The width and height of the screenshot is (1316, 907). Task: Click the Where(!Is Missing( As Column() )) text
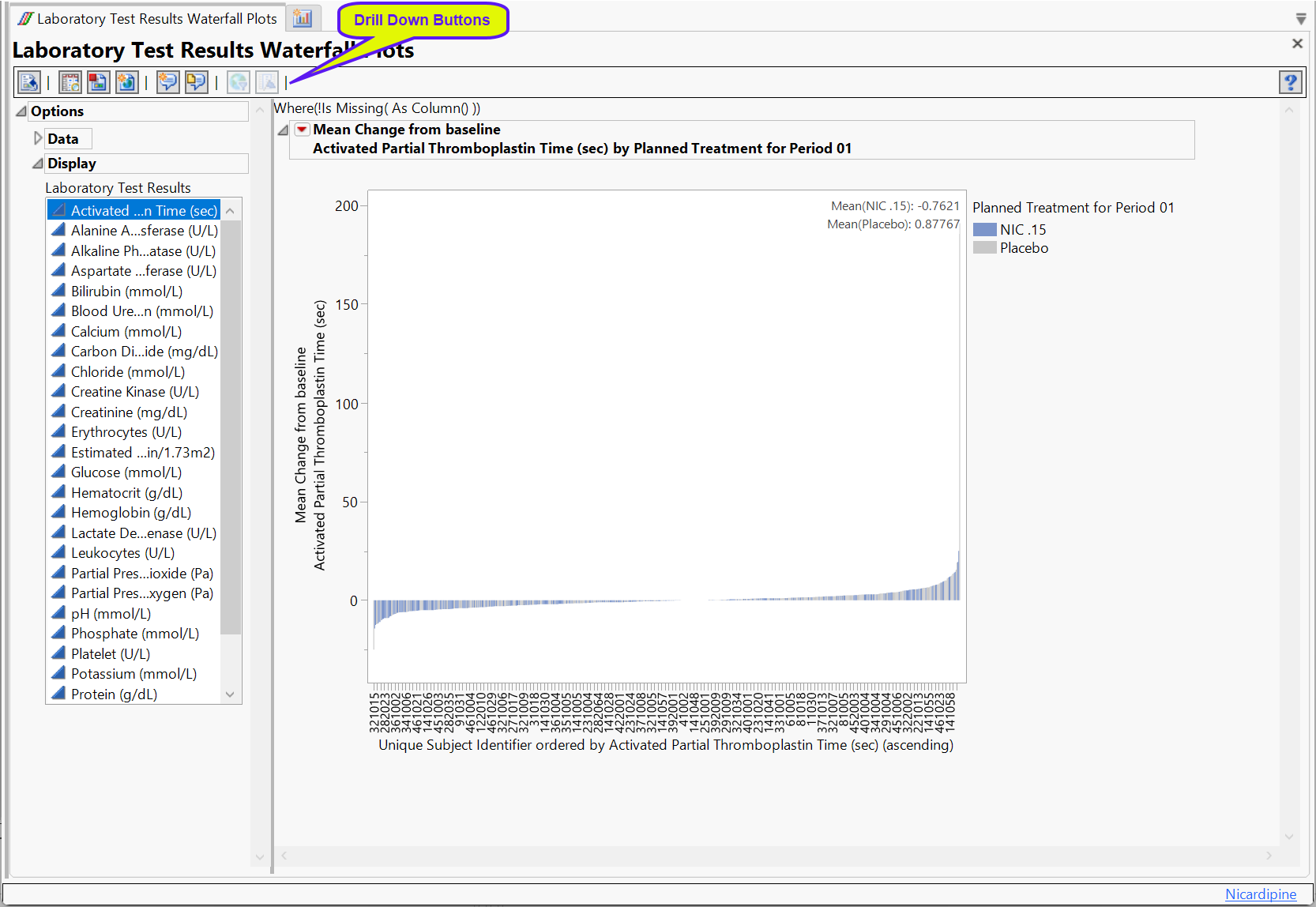coord(377,108)
